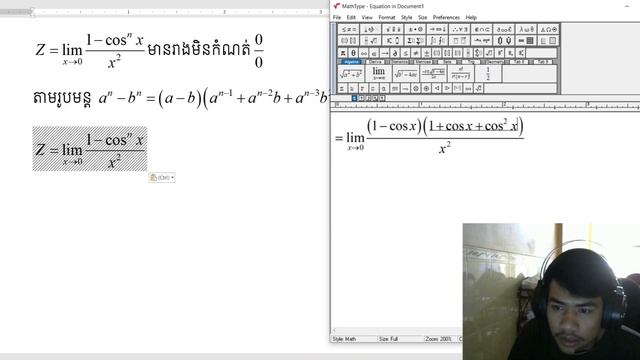Switch to the Trig tab
Viewport: 640px width, 360px height.
point(471,62)
